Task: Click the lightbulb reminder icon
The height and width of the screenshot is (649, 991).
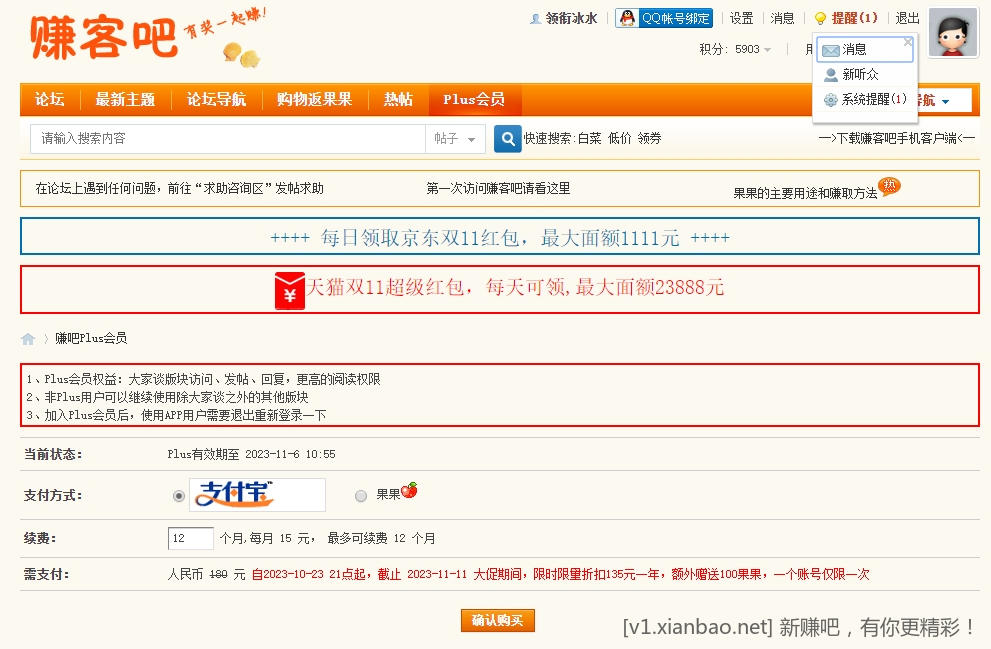Action: (820, 18)
